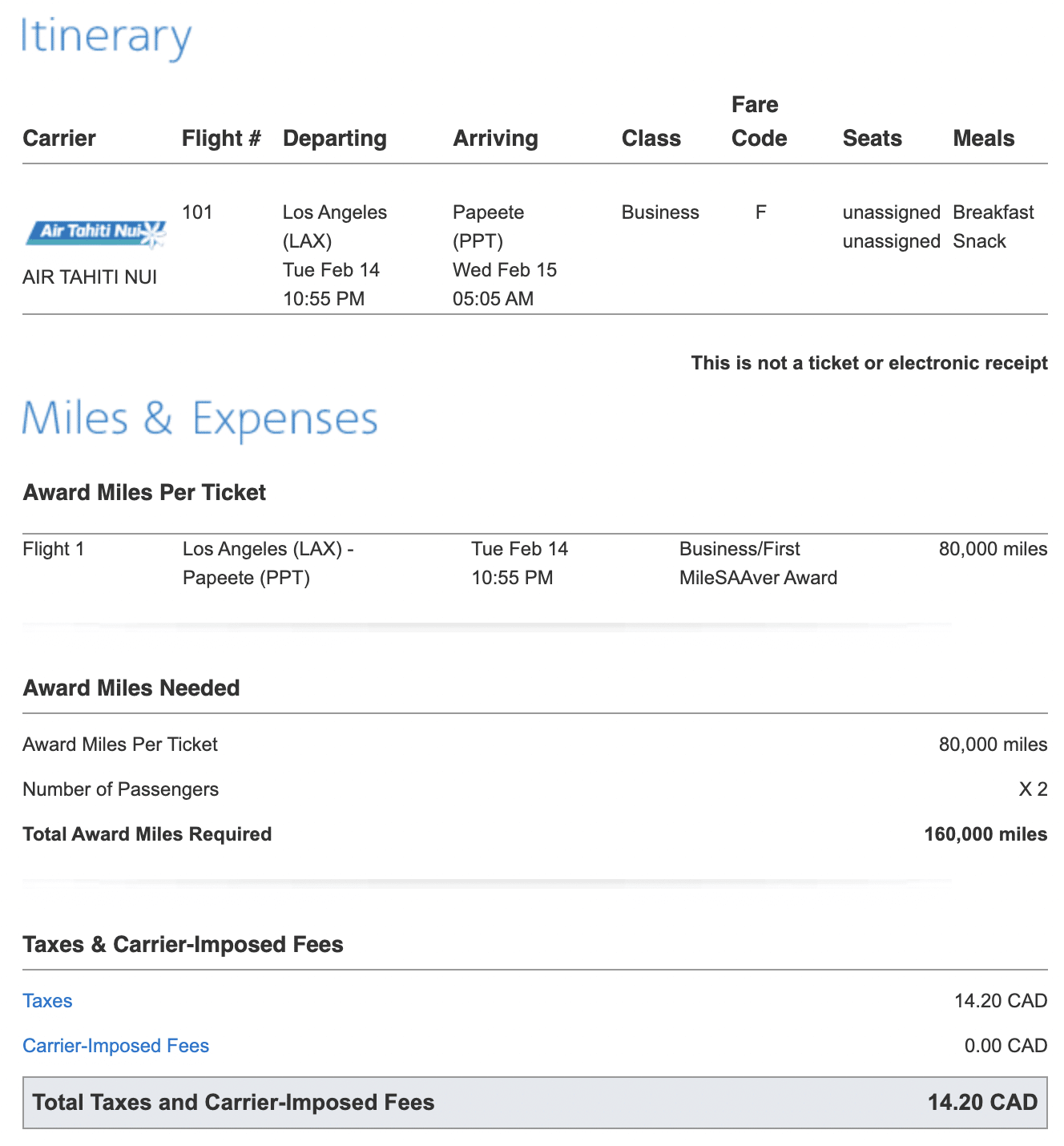Click the Departing column header
This screenshot has width=1064, height=1146.
coord(335,139)
